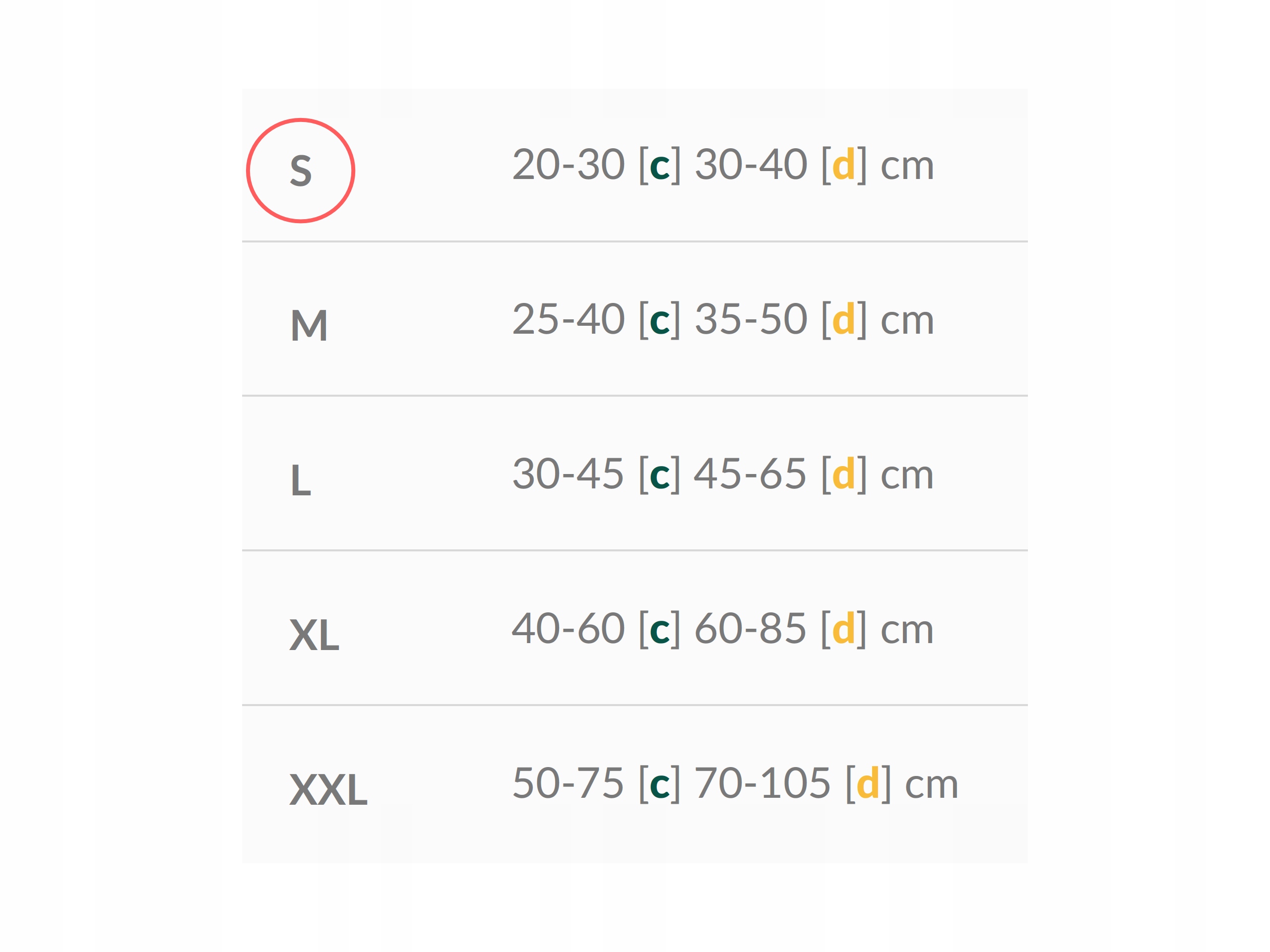Image resolution: width=1270 pixels, height=952 pixels.
Task: Click the green [c] marker in XL row
Action: pos(659,629)
